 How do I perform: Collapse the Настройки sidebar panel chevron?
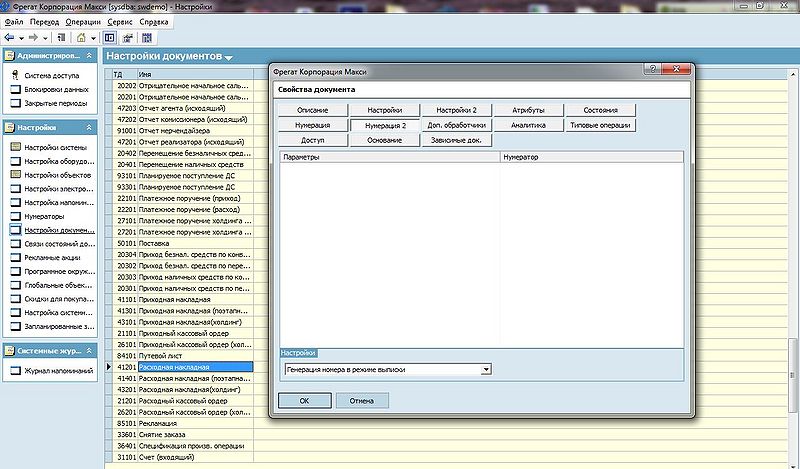pos(89,127)
